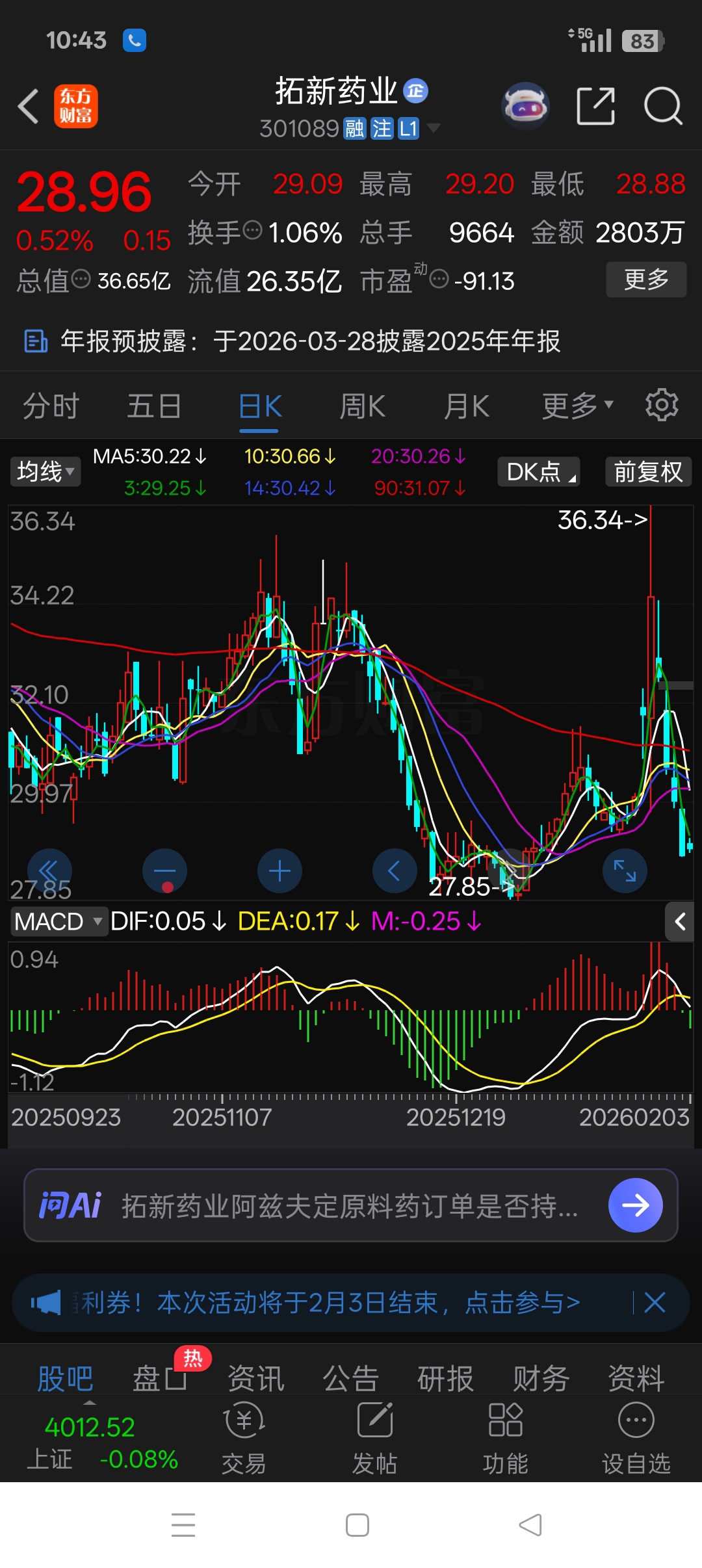The image size is (702, 1568).
Task: Open the MACD indicator dropdown
Action: [59, 921]
